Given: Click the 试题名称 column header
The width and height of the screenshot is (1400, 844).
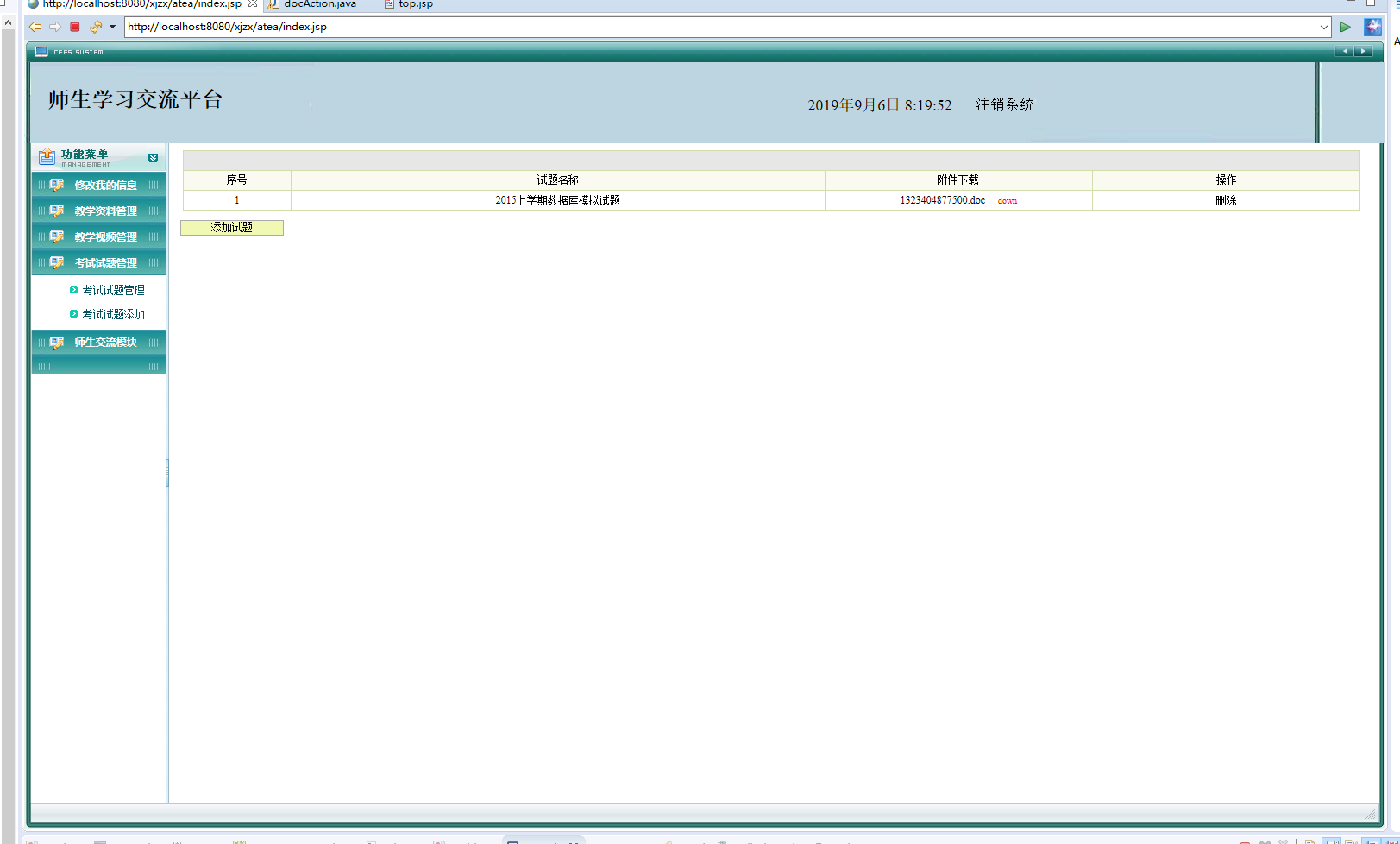Looking at the screenshot, I should click(558, 180).
